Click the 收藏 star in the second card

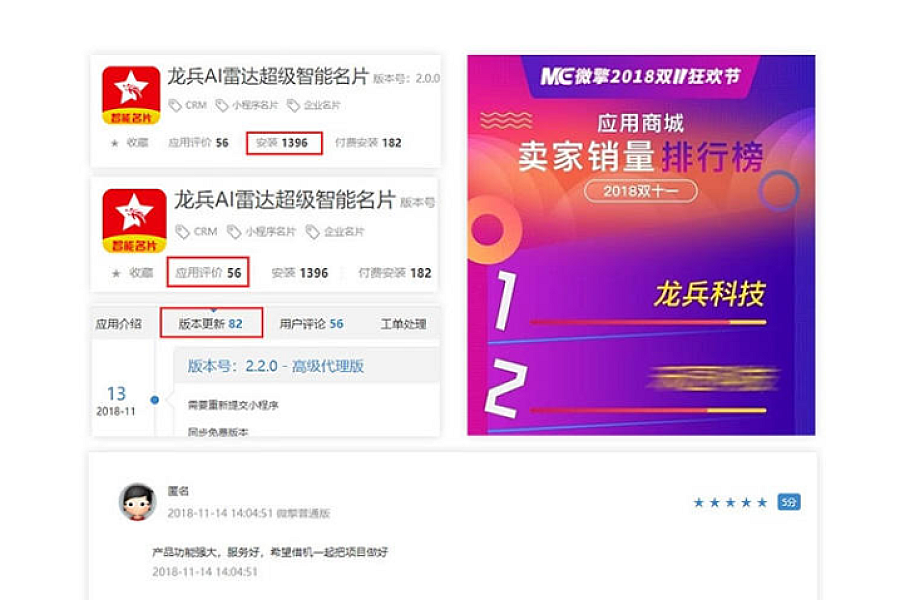[116, 273]
